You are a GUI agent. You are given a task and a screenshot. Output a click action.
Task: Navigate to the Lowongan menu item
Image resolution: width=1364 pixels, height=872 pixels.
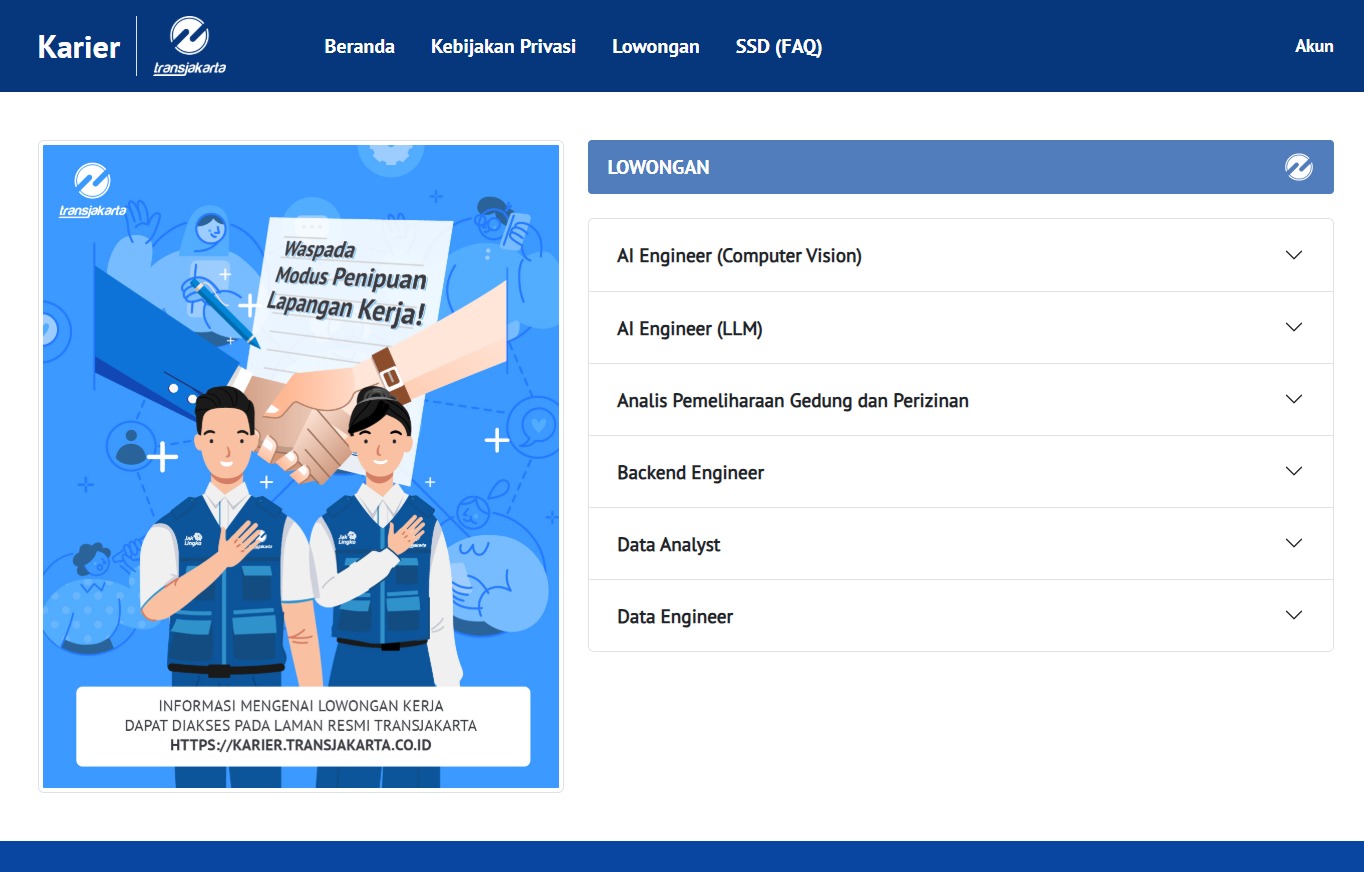655,46
